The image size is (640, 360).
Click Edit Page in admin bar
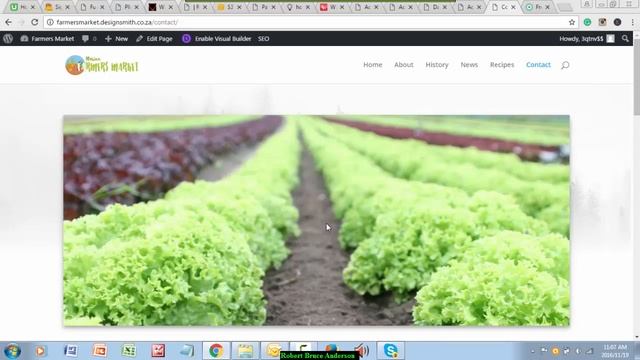[x=154, y=39]
